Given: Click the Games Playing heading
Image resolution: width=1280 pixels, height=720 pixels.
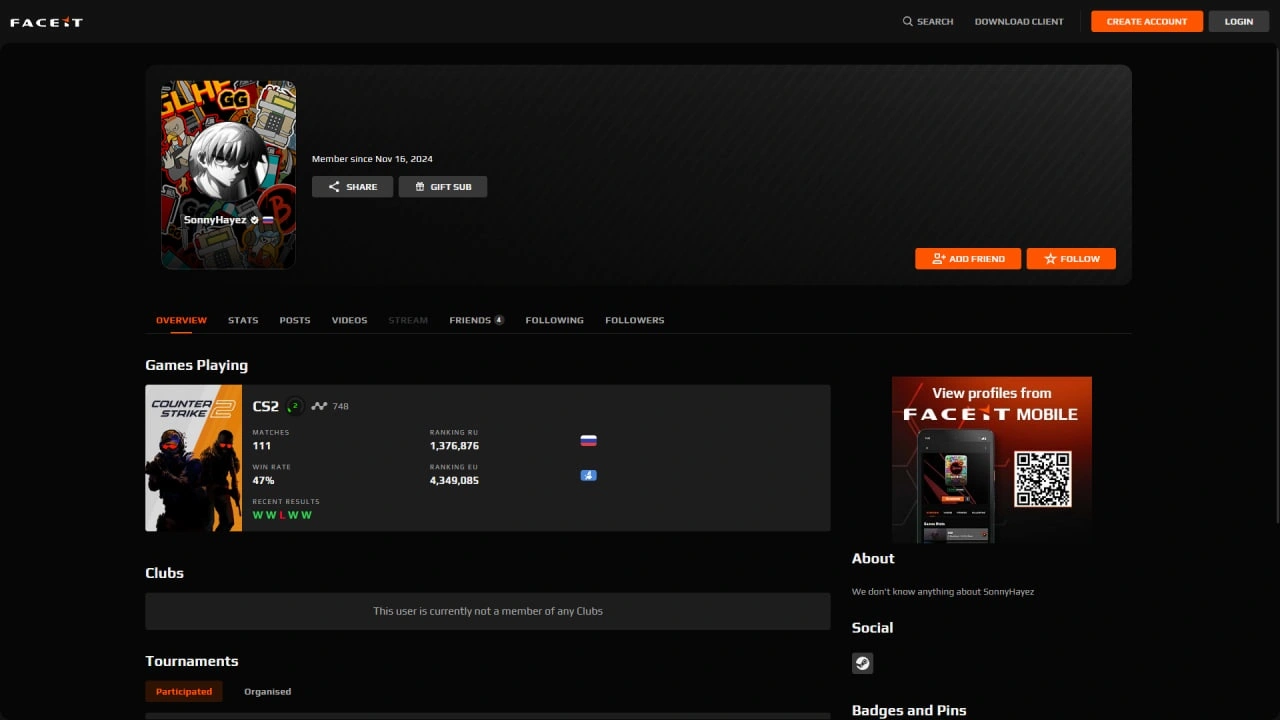Looking at the screenshot, I should click(x=196, y=365).
